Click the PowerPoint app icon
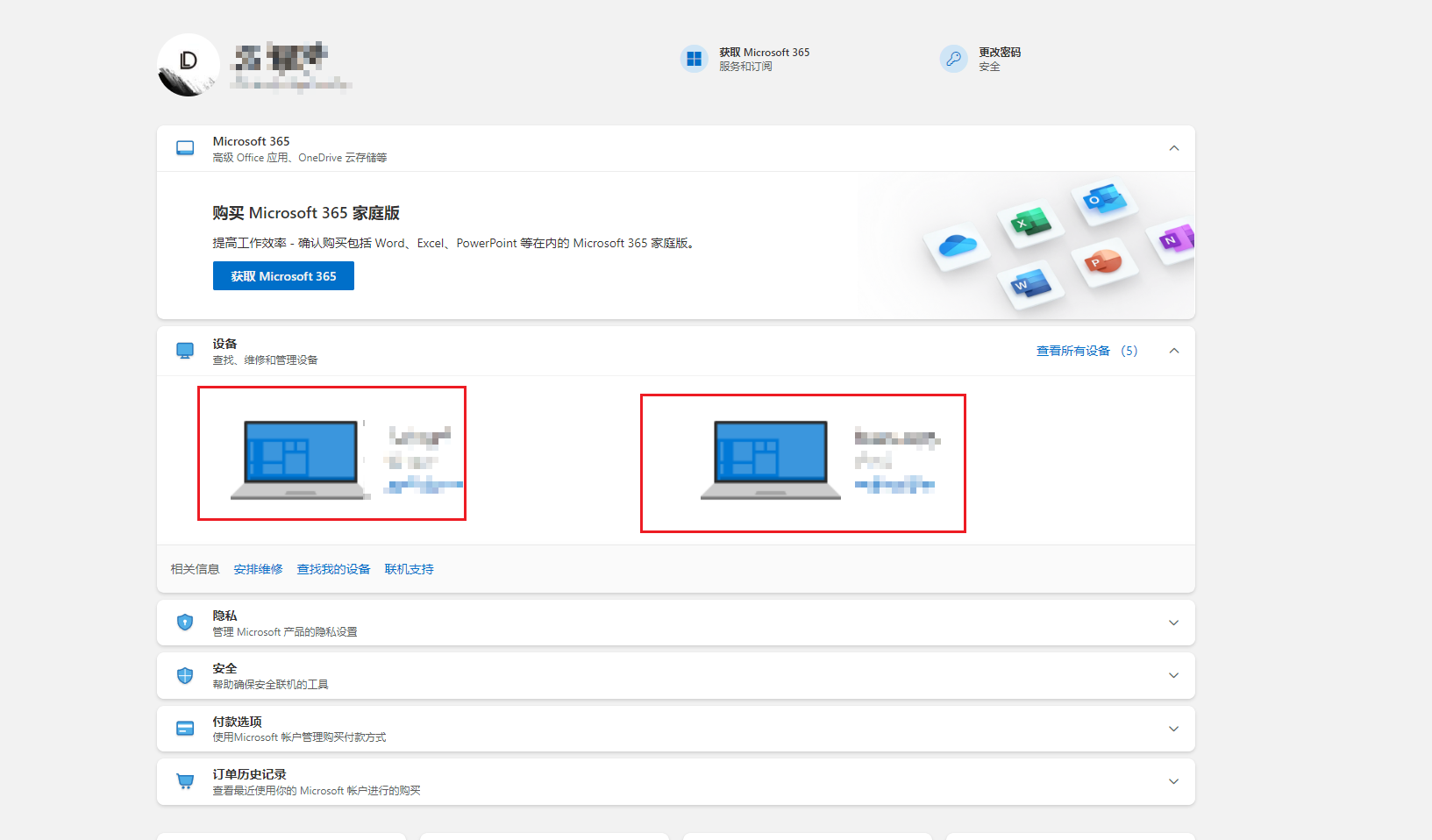 point(1104,262)
